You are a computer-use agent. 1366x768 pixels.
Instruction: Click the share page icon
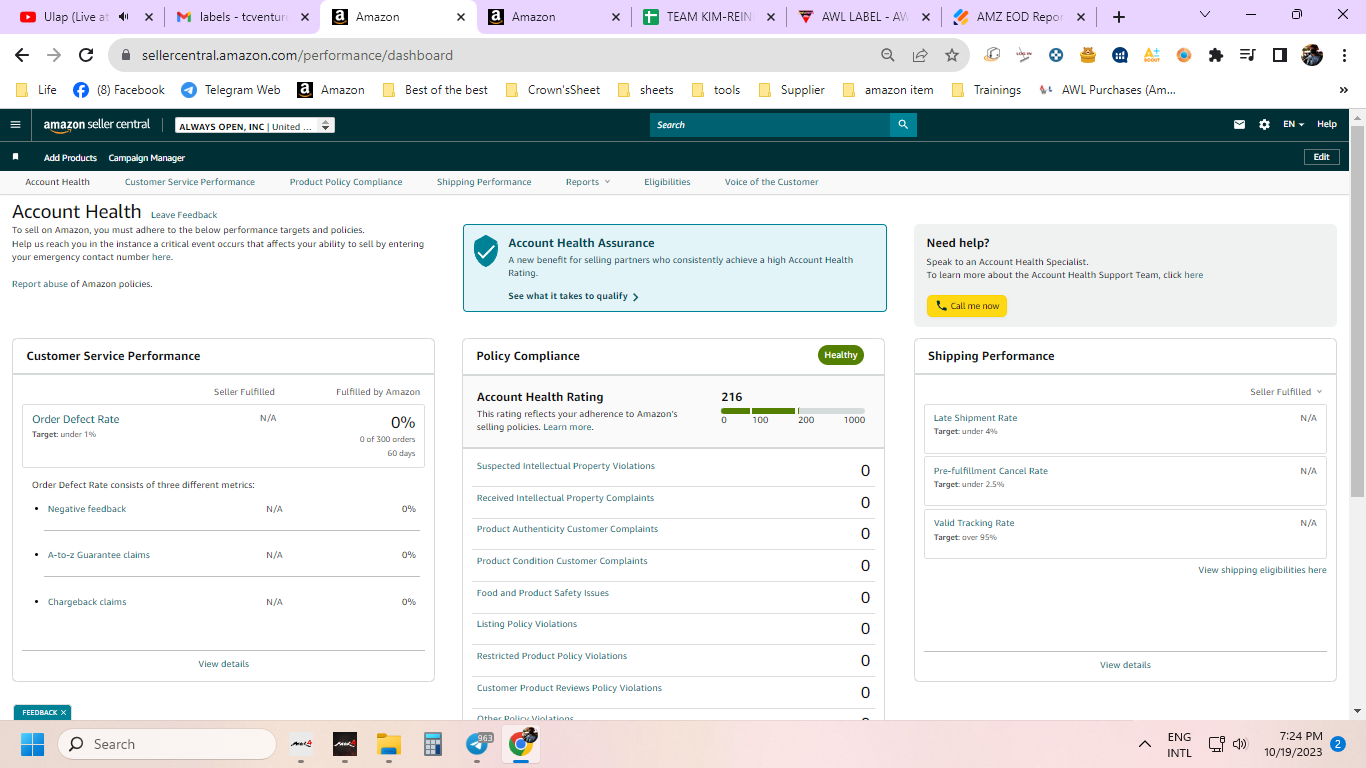[919, 55]
